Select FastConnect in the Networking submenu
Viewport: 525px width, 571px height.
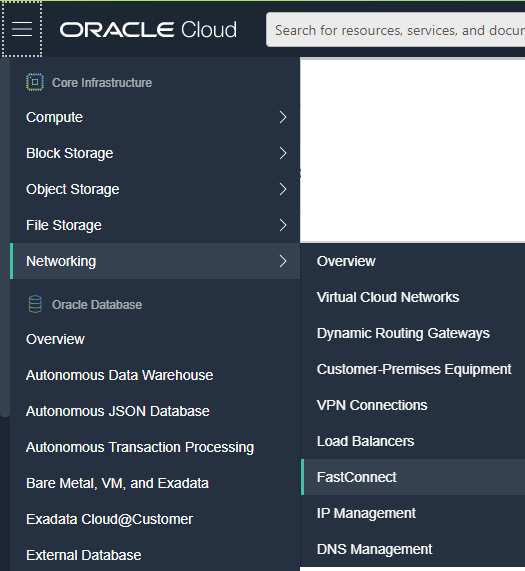(413, 477)
